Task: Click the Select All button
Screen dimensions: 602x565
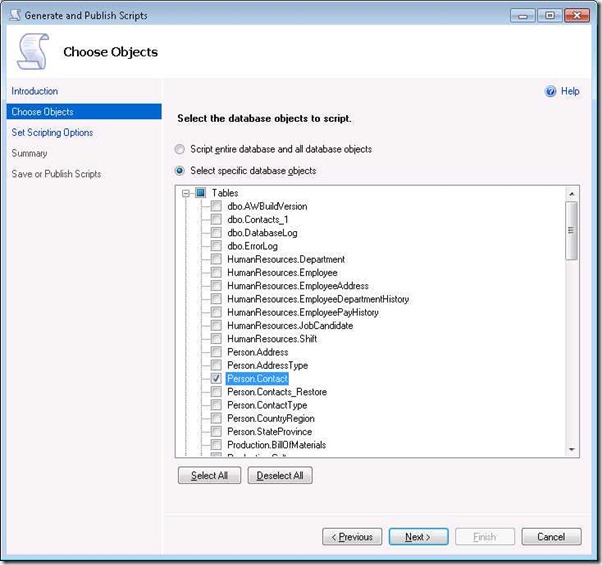Action: pos(209,475)
